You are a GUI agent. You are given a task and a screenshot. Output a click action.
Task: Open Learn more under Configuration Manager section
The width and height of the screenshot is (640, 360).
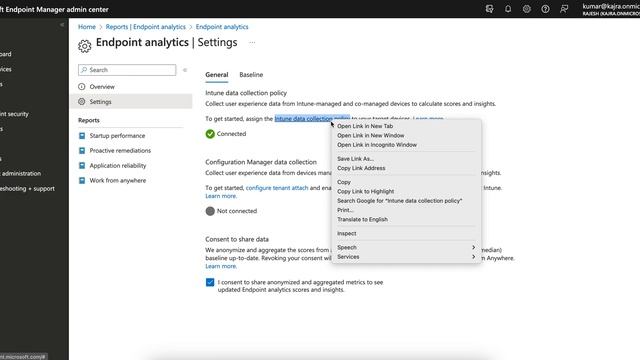(221, 196)
